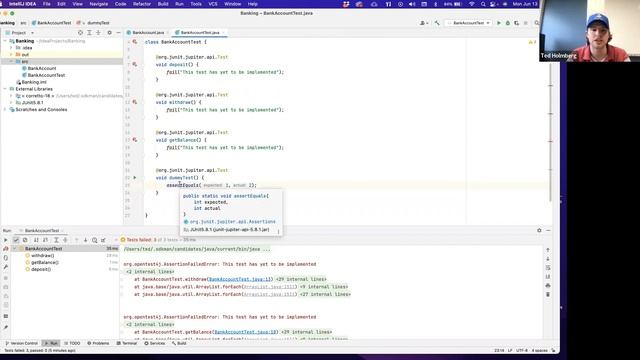
Task: Open macOS Spotlight search icon in menu bar
Action: coord(482,4)
